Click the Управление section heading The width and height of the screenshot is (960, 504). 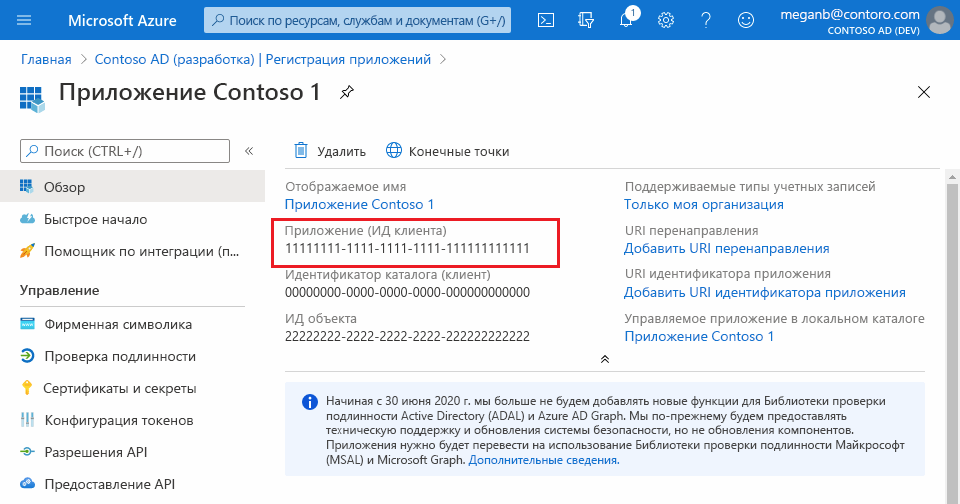point(59,290)
